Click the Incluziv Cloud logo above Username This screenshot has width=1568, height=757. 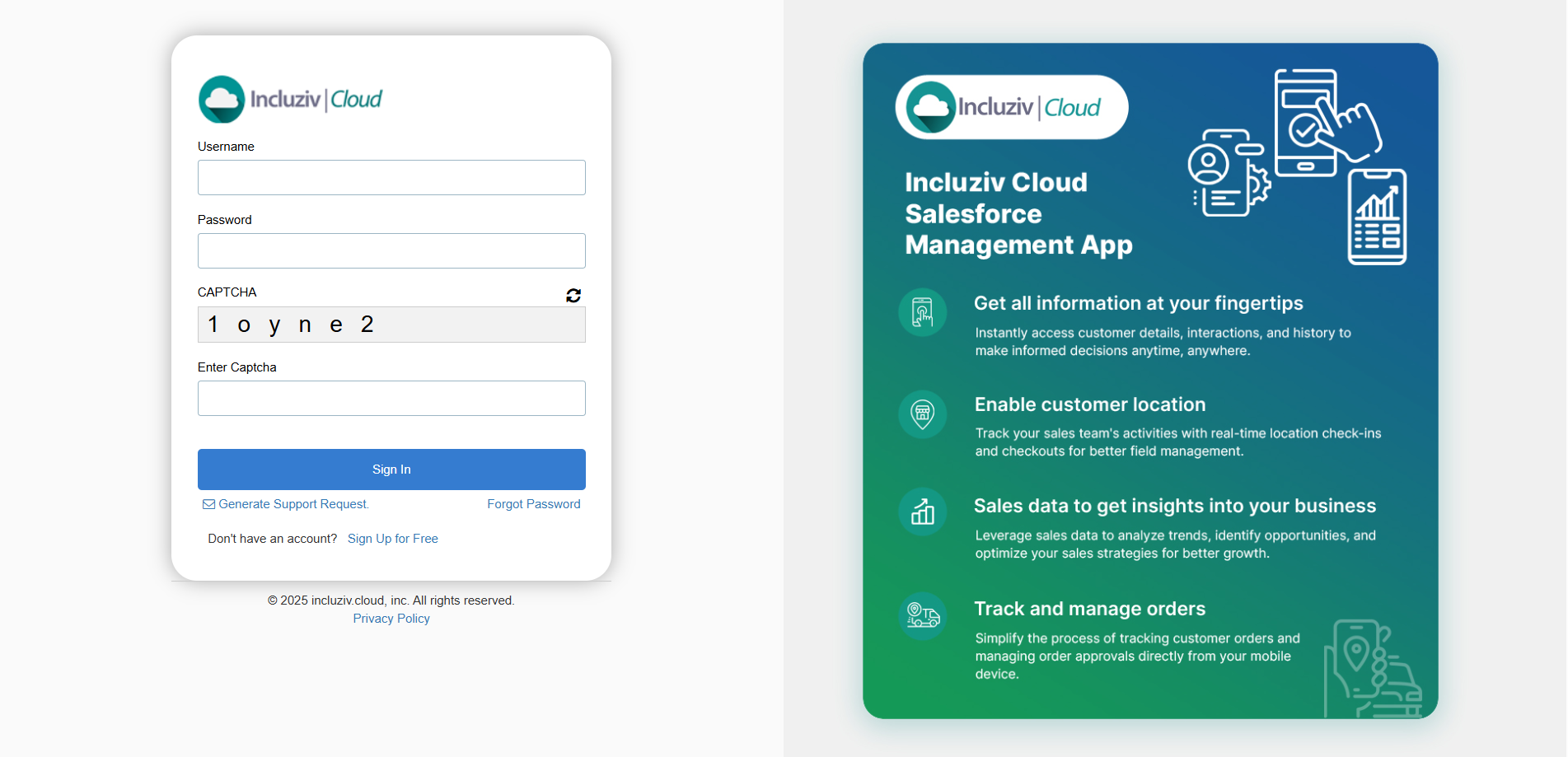[x=290, y=100]
